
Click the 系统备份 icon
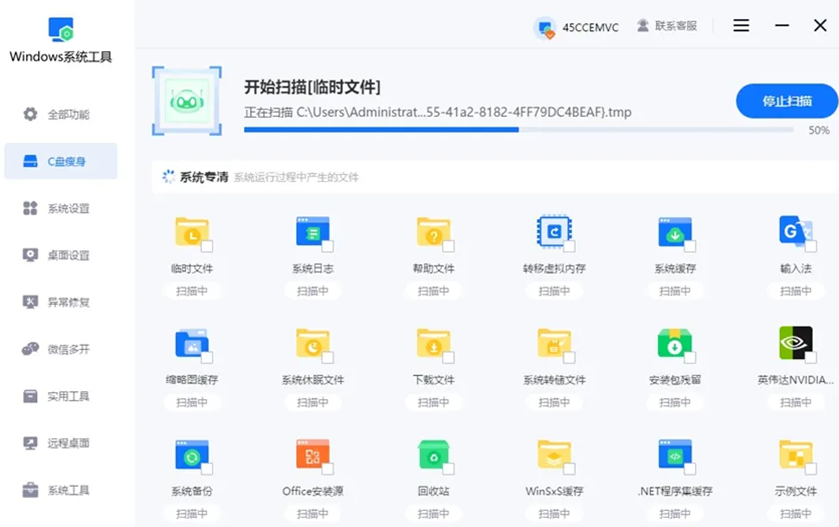click(x=192, y=455)
